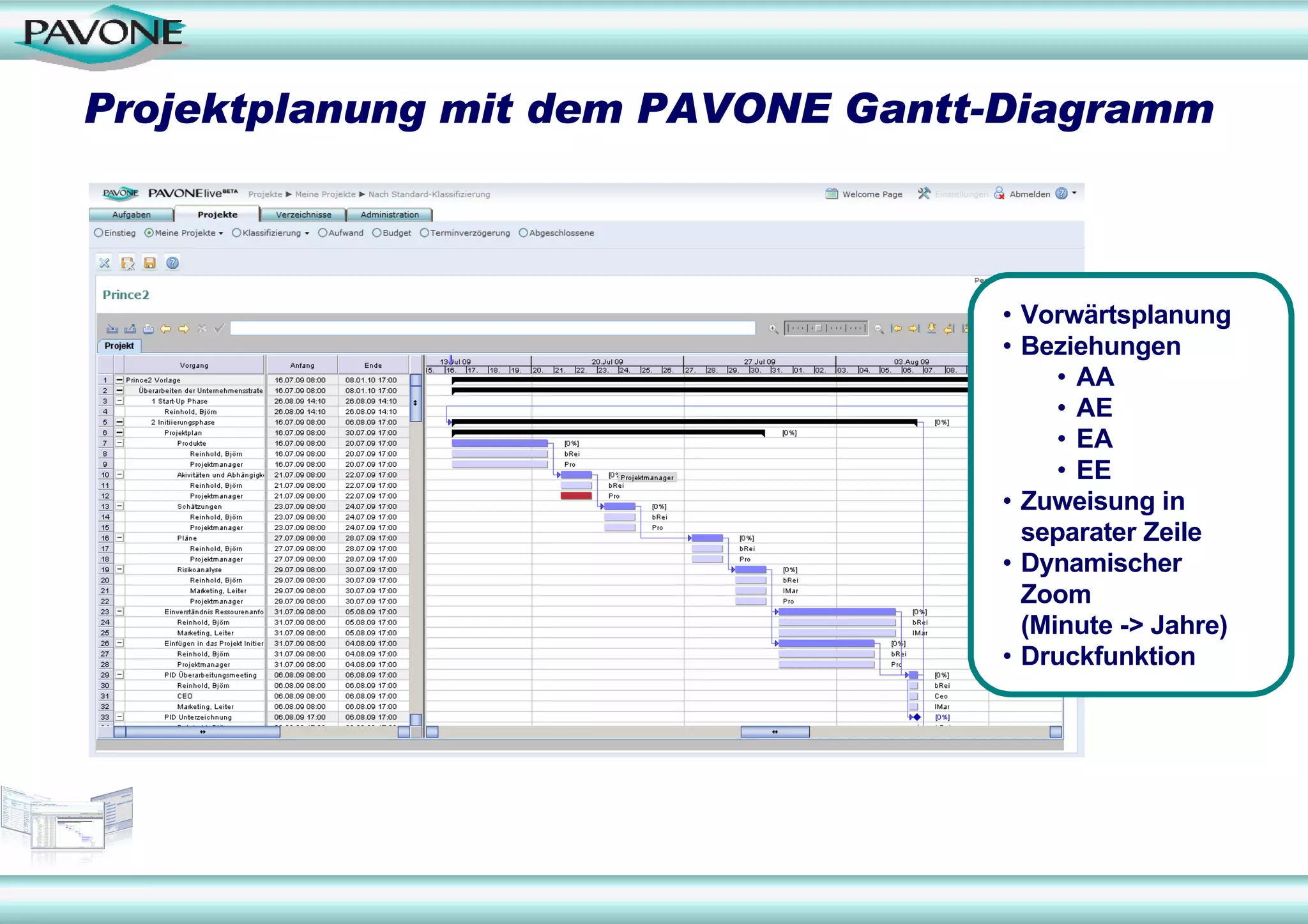This screenshot has width=1308, height=924.
Task: Switch to the Administration tab
Action: (x=390, y=215)
